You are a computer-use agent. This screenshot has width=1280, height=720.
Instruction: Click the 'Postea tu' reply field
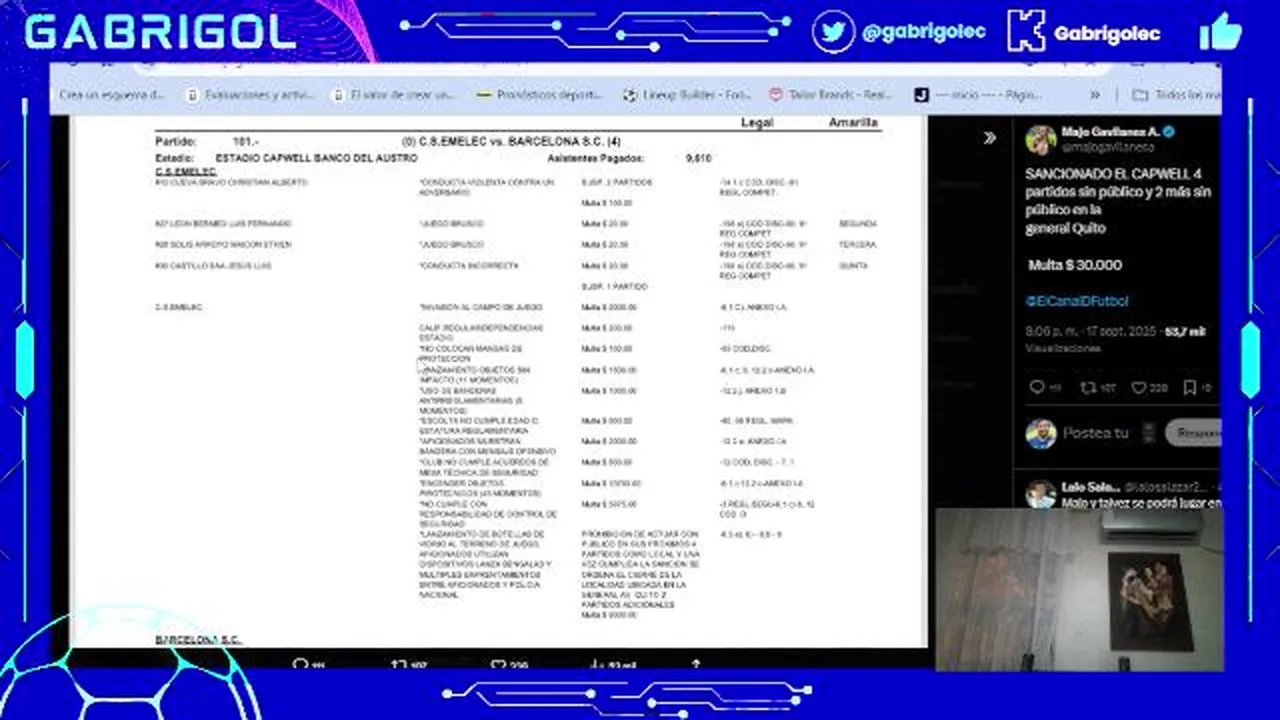1096,433
